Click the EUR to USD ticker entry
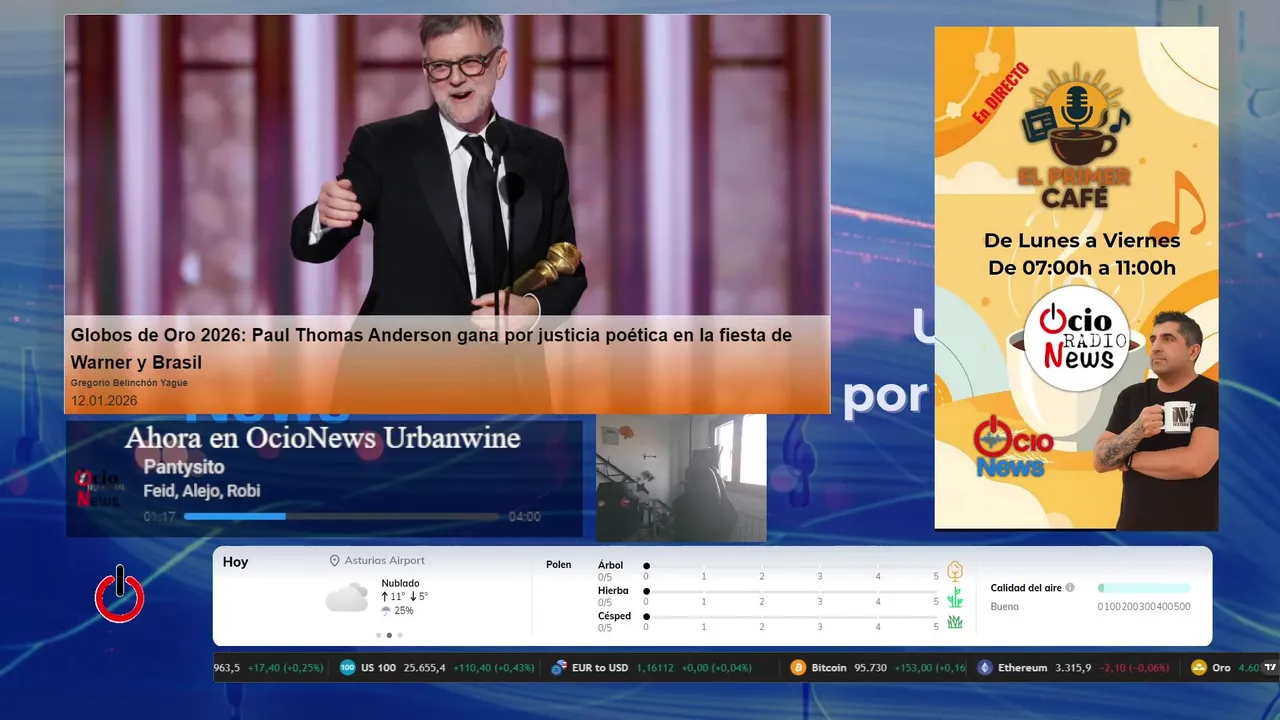1280x720 pixels. coord(652,668)
